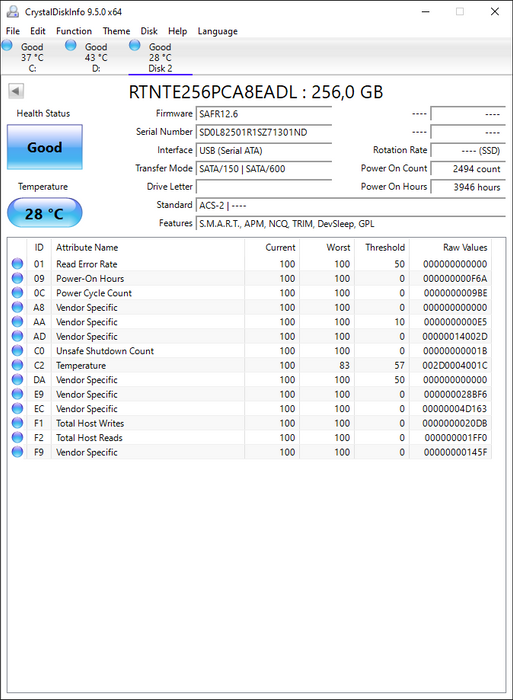513x700 pixels.
Task: Open the Function menu
Action: coord(74,31)
